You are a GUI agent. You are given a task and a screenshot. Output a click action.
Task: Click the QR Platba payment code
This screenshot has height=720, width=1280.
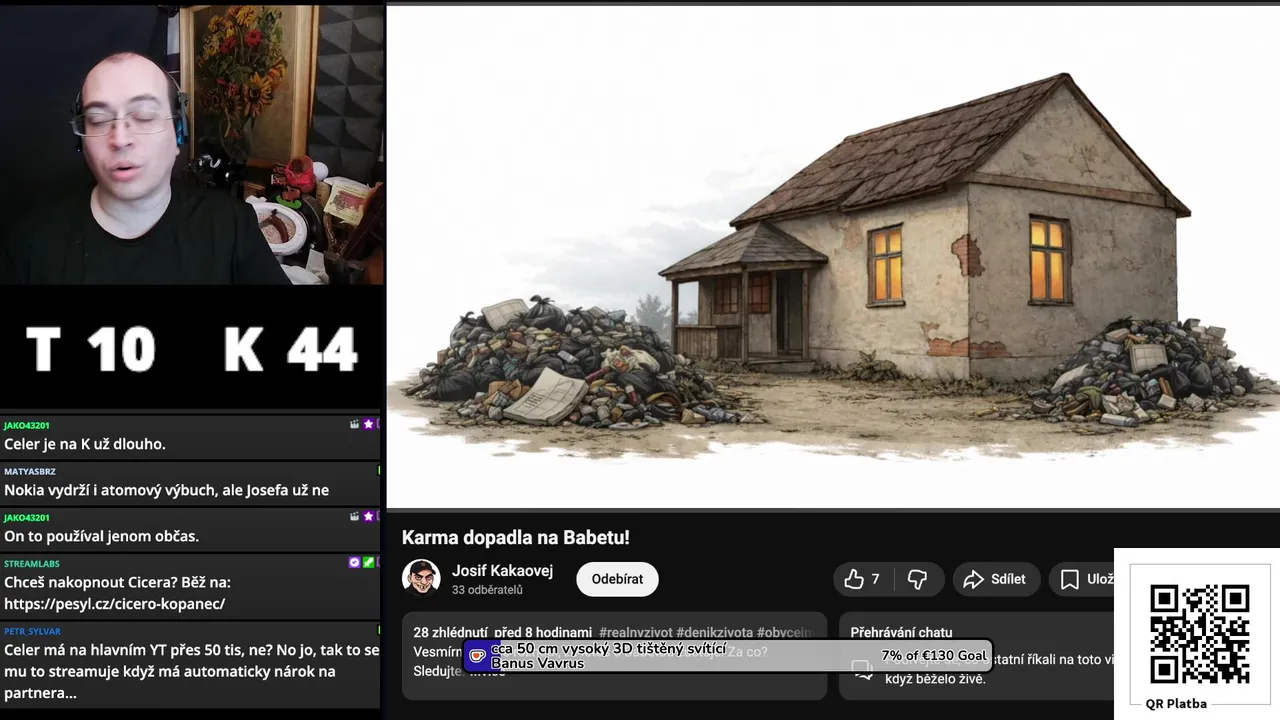1199,634
